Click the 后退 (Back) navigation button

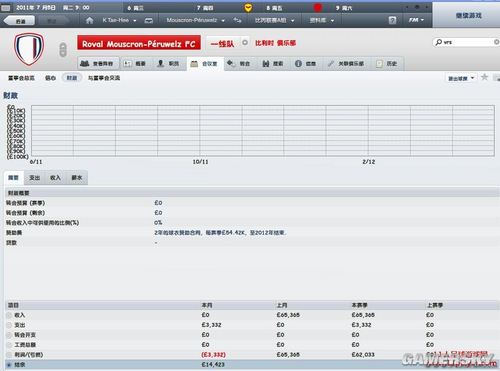pyautogui.click(x=19, y=21)
